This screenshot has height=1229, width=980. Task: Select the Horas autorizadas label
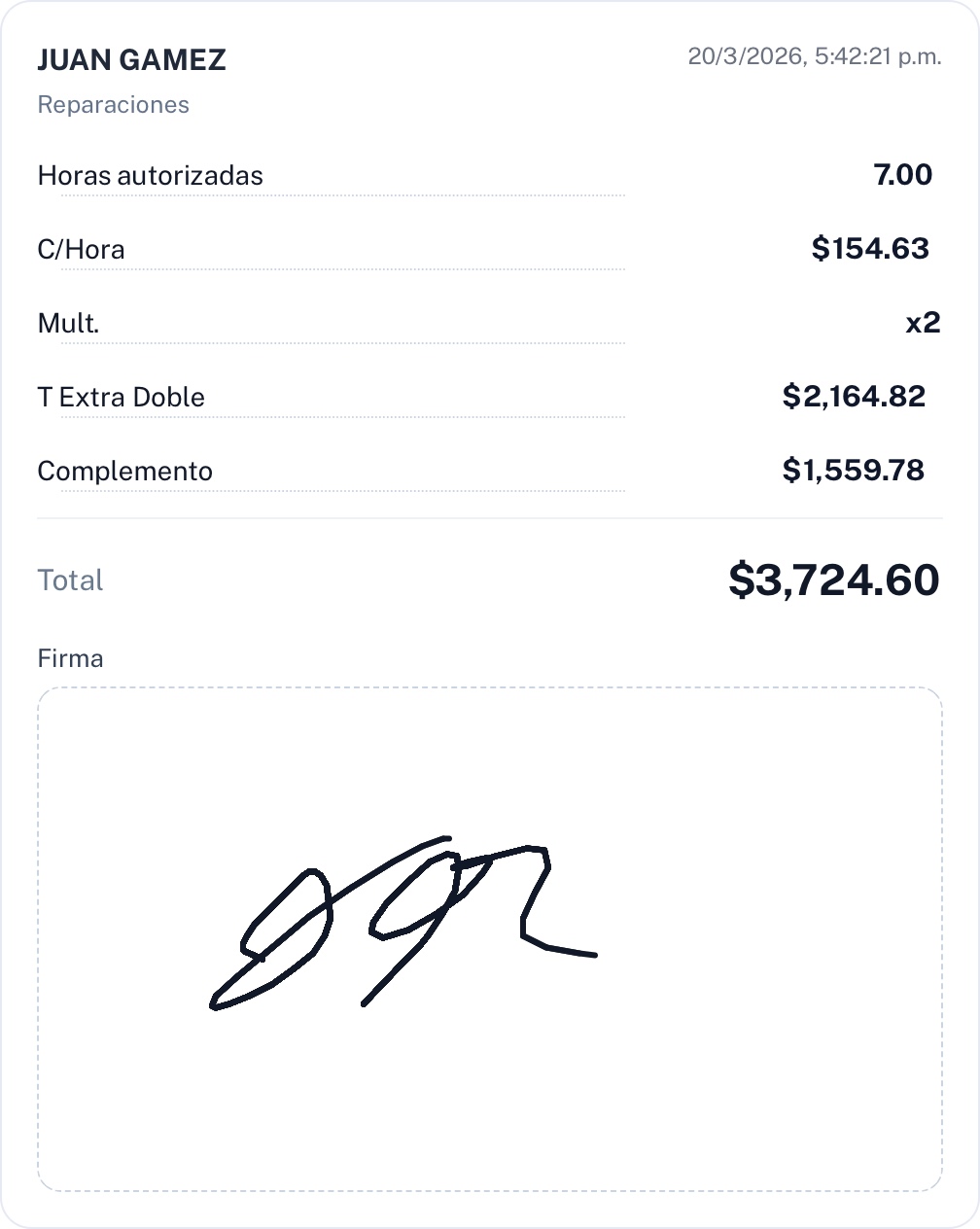[150, 176]
